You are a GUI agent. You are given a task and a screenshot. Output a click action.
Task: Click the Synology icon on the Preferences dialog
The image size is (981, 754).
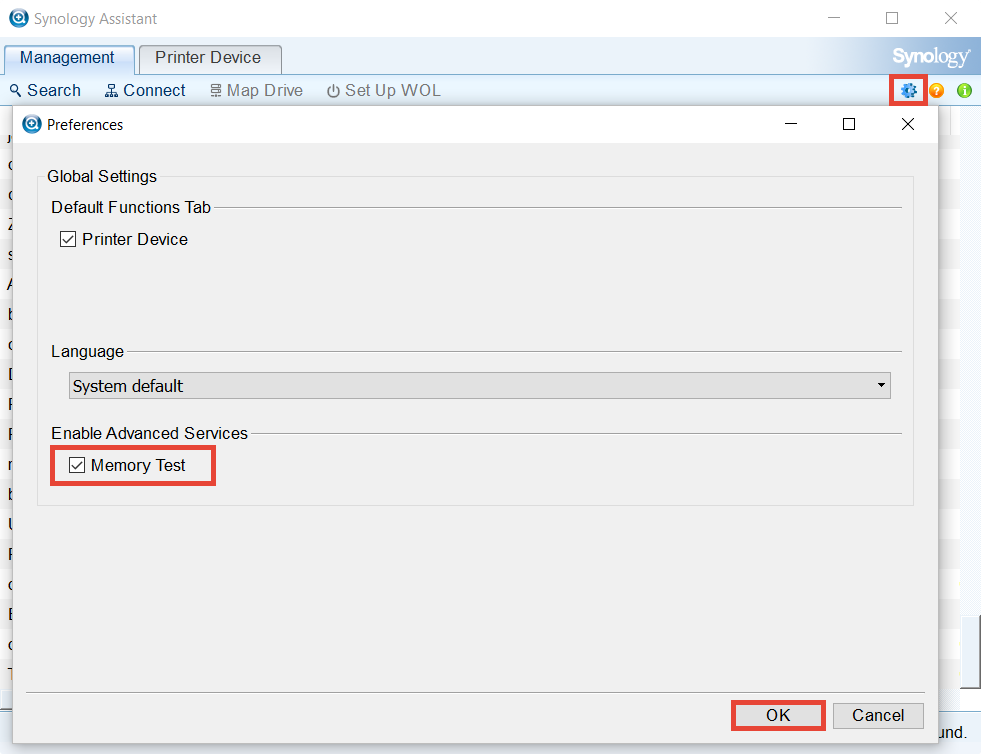click(31, 124)
